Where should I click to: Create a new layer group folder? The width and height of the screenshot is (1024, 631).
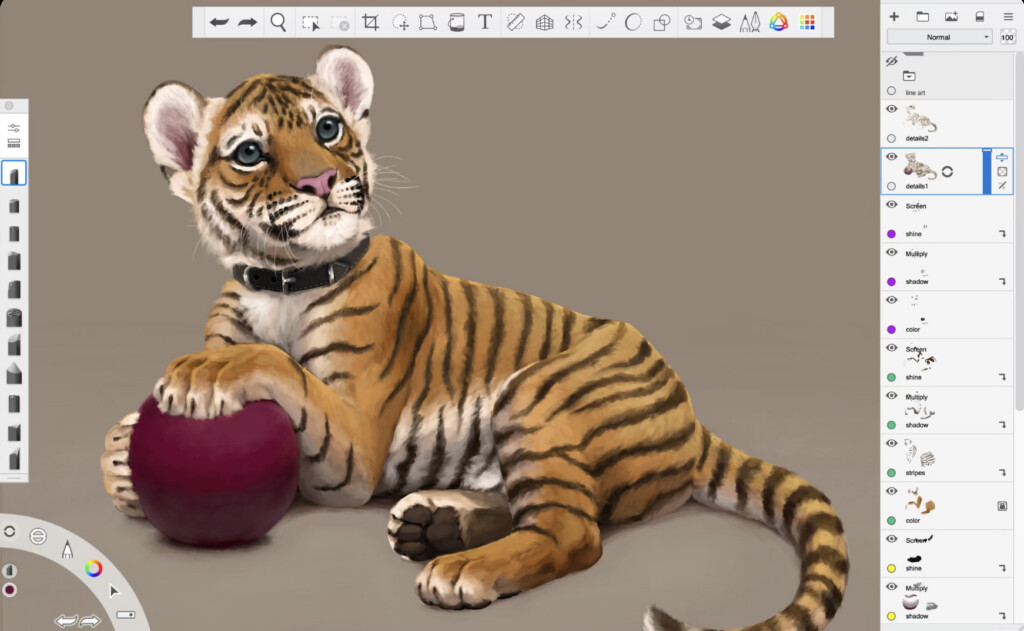[x=923, y=16]
